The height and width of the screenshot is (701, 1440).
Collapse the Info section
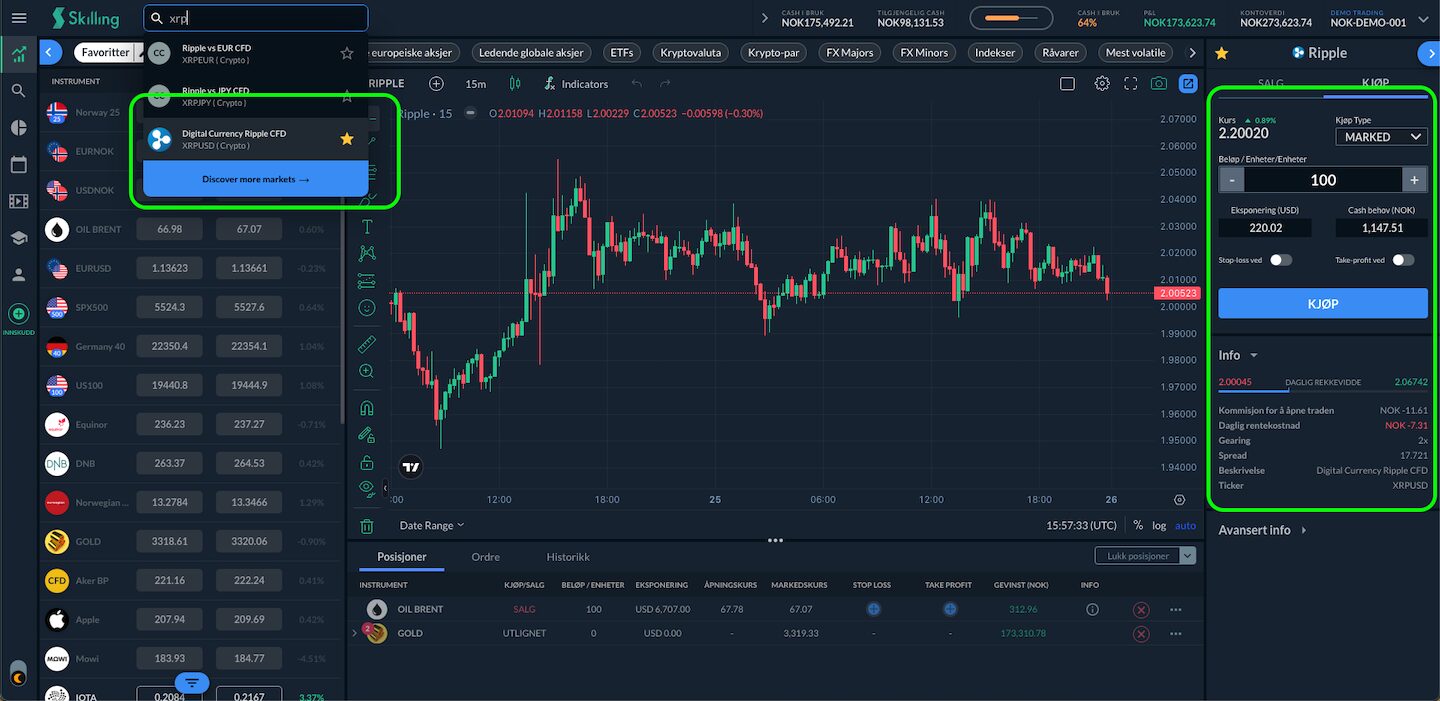(x=1238, y=355)
